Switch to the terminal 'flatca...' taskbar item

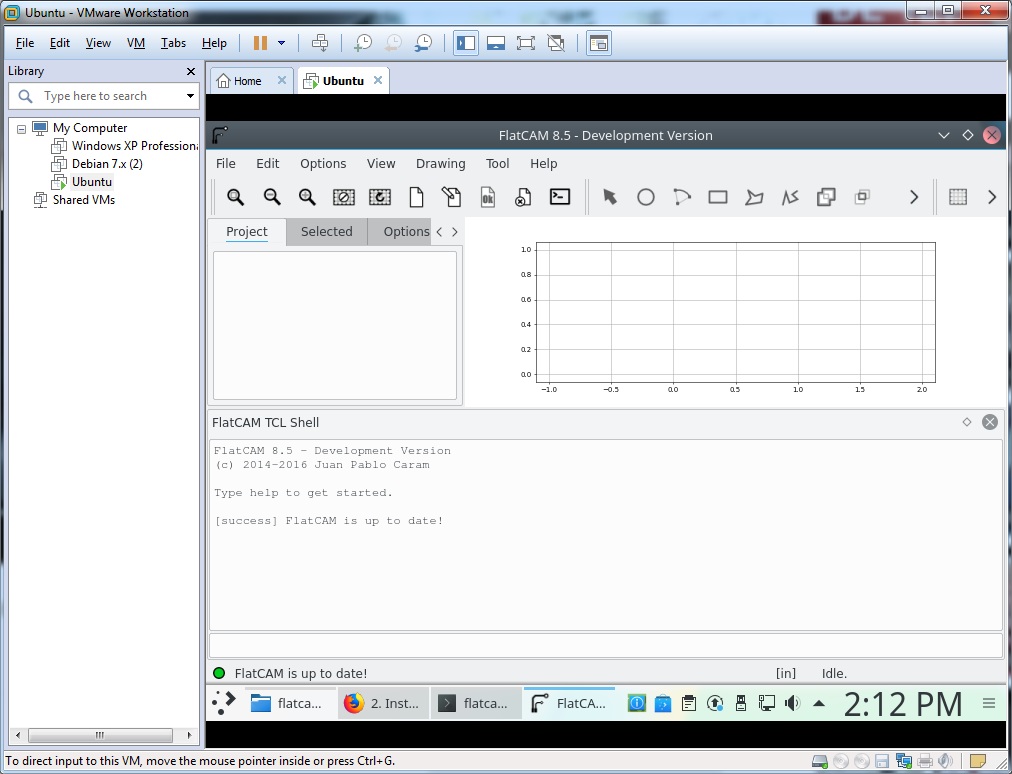point(474,704)
